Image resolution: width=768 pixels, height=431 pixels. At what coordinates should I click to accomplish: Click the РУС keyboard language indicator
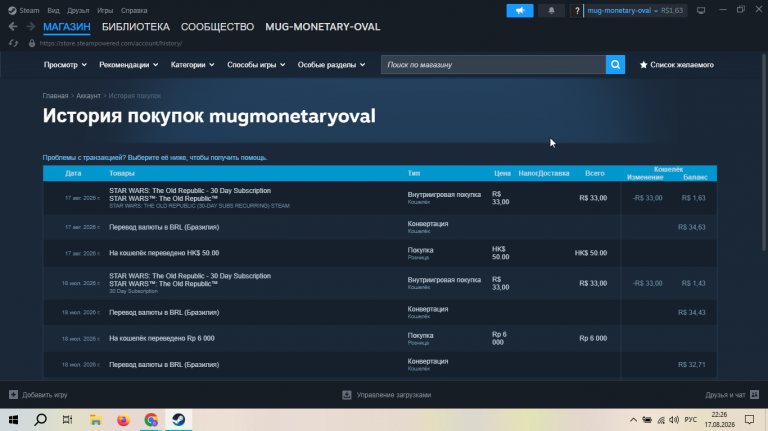tap(691, 420)
